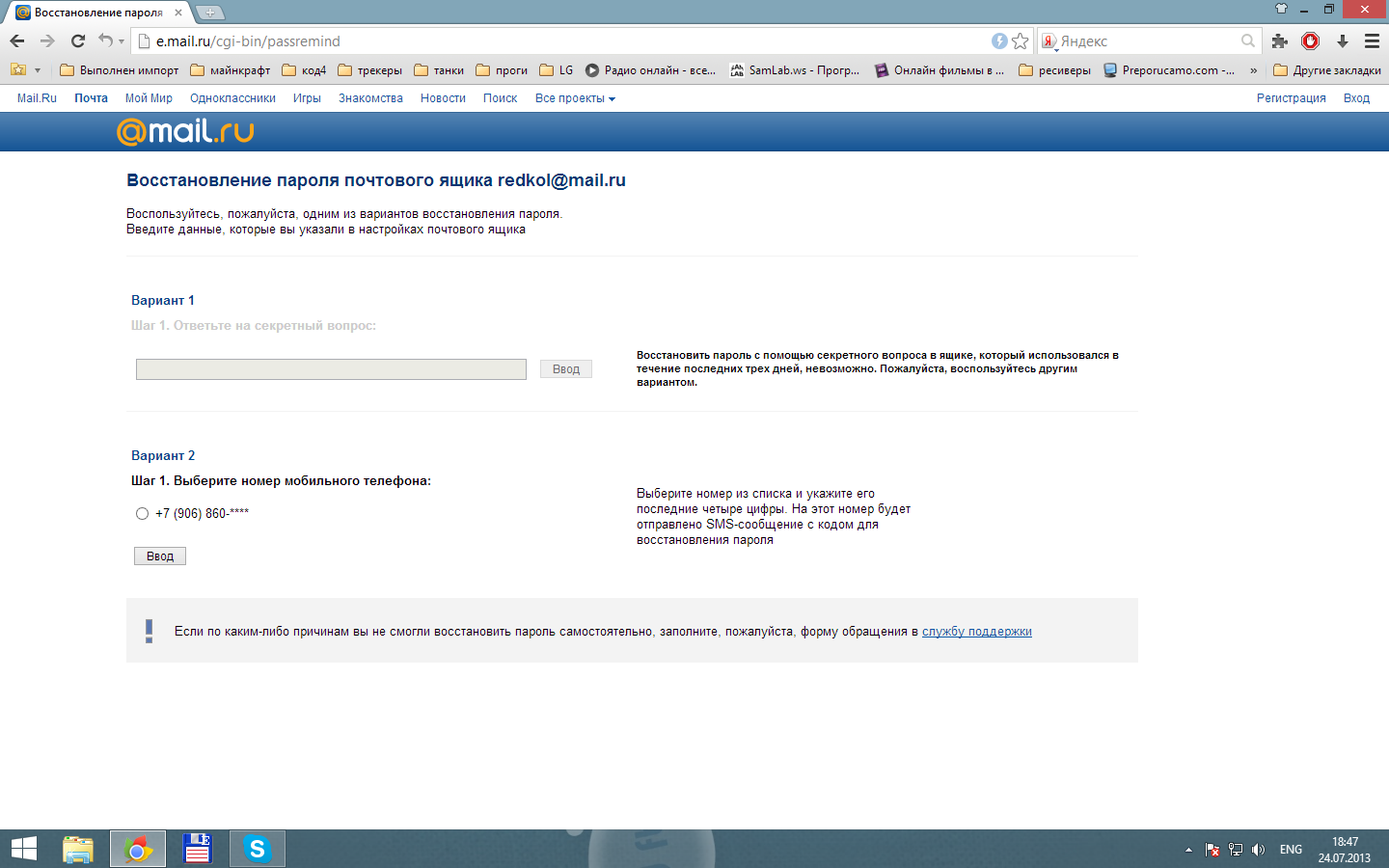This screenshot has width=1389, height=868.
Task: Open a new tab button
Action: click(x=209, y=13)
